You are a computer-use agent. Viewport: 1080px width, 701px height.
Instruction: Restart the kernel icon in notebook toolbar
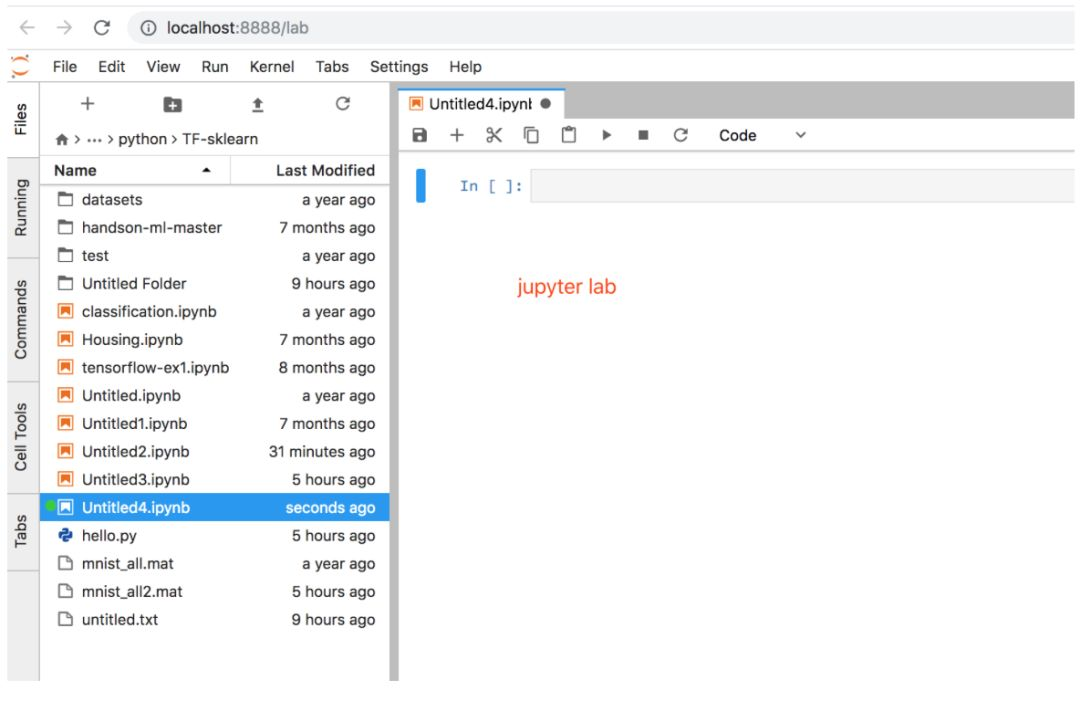[x=681, y=135]
